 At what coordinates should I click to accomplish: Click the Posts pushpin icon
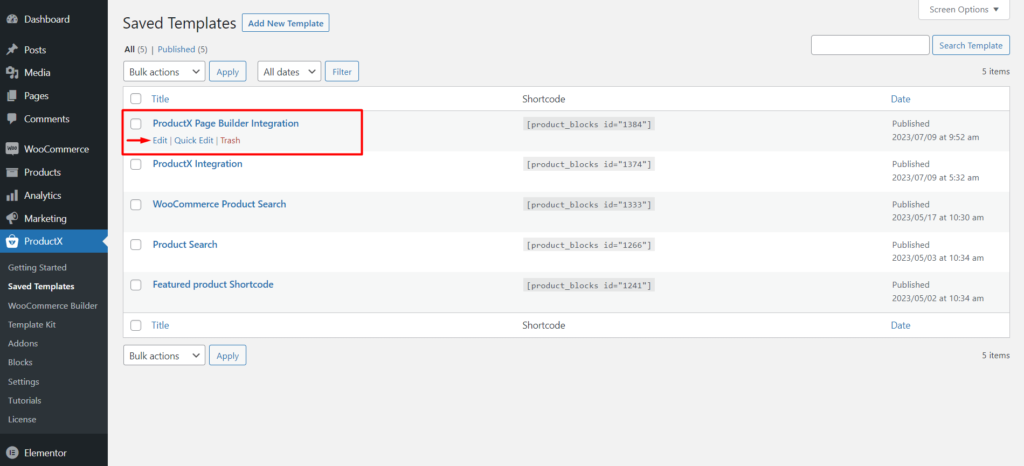point(12,50)
